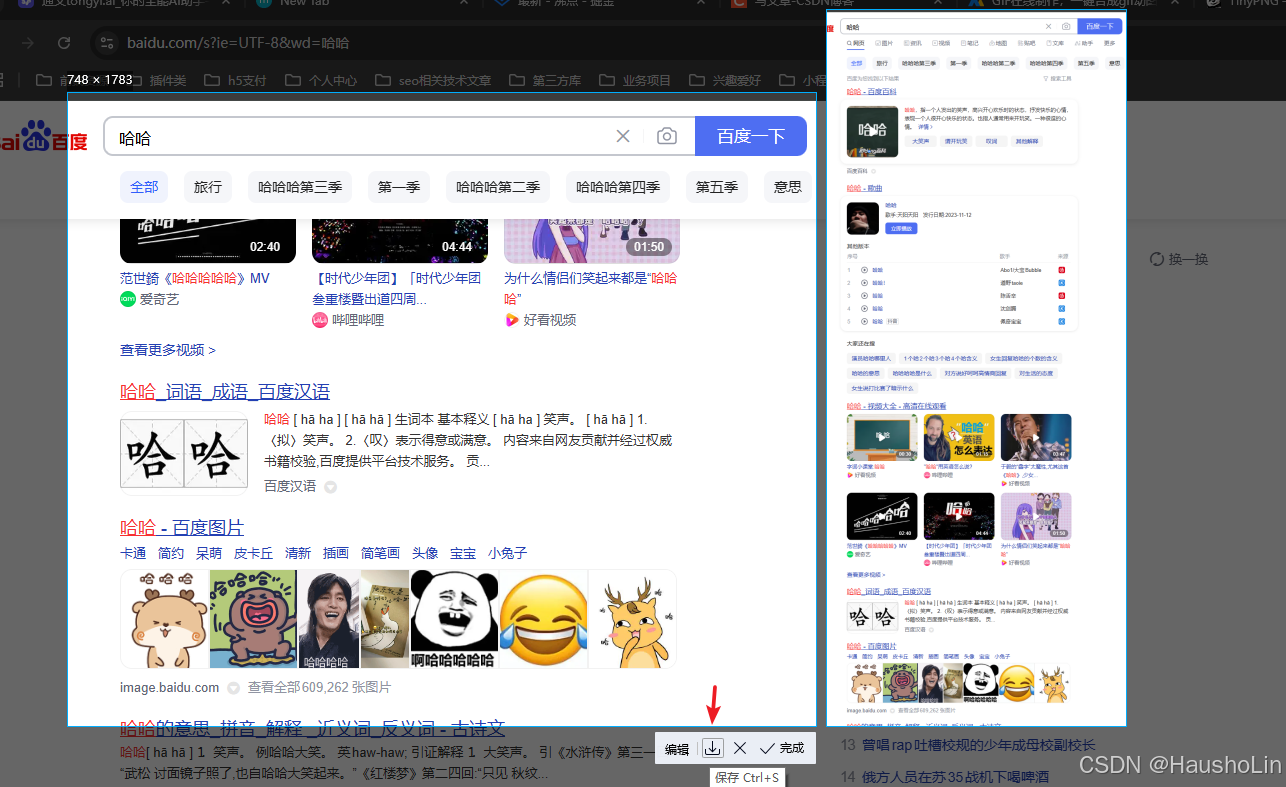Click the 百度一下 search button
This screenshot has width=1286, height=787.
pos(751,137)
